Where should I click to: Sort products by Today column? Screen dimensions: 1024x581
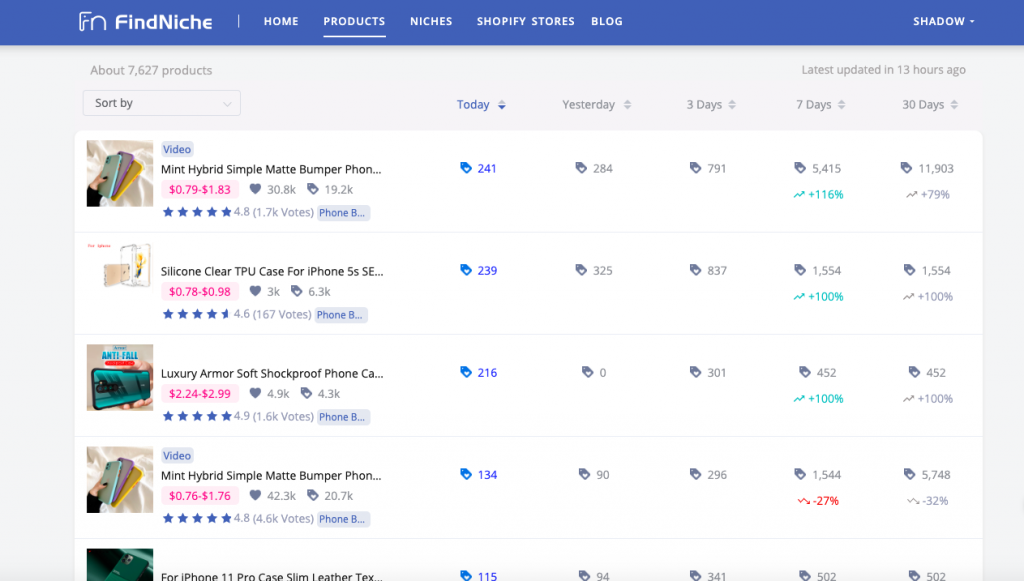tap(481, 104)
